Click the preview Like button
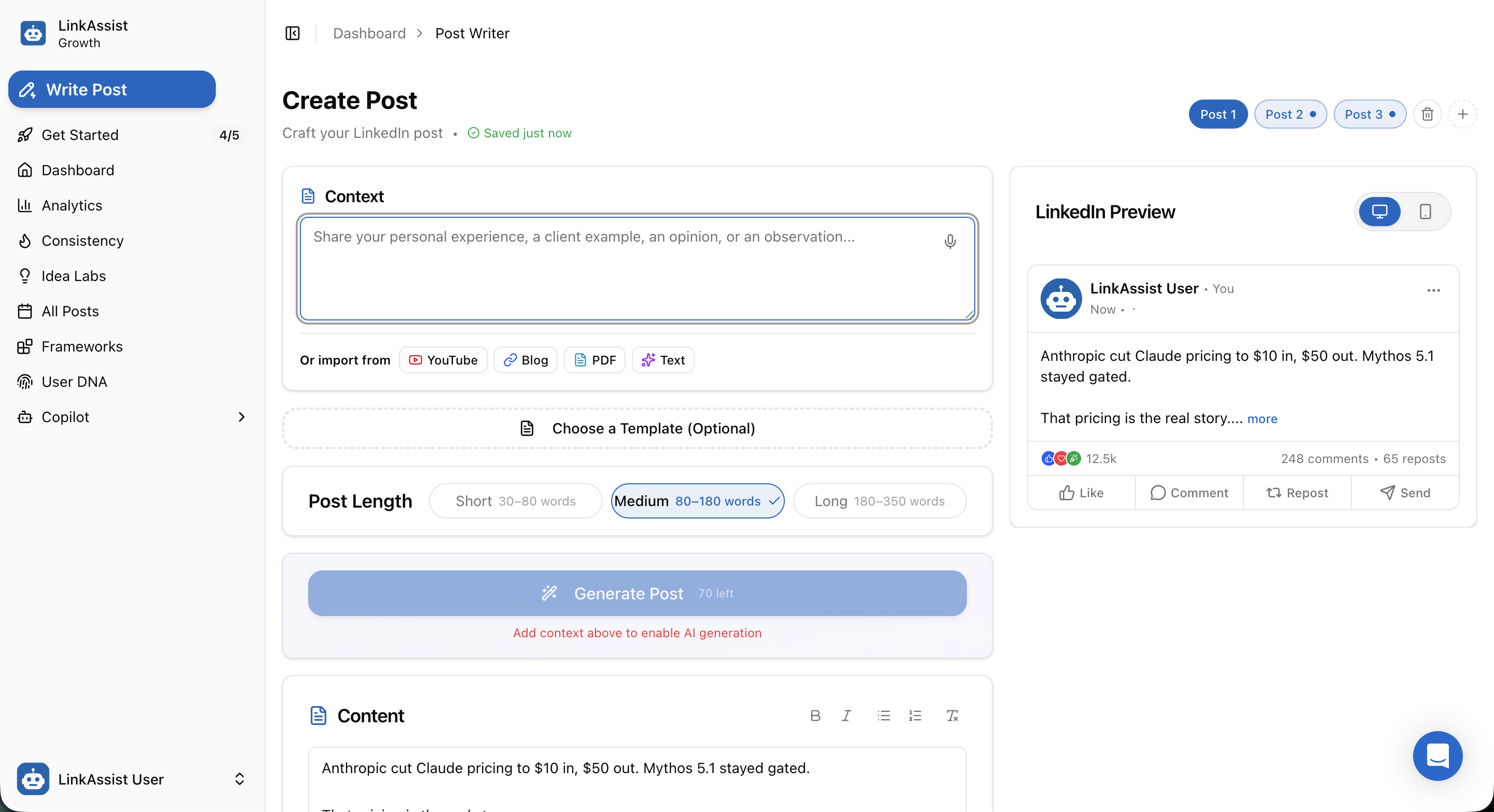The height and width of the screenshot is (812, 1494). point(1081,493)
